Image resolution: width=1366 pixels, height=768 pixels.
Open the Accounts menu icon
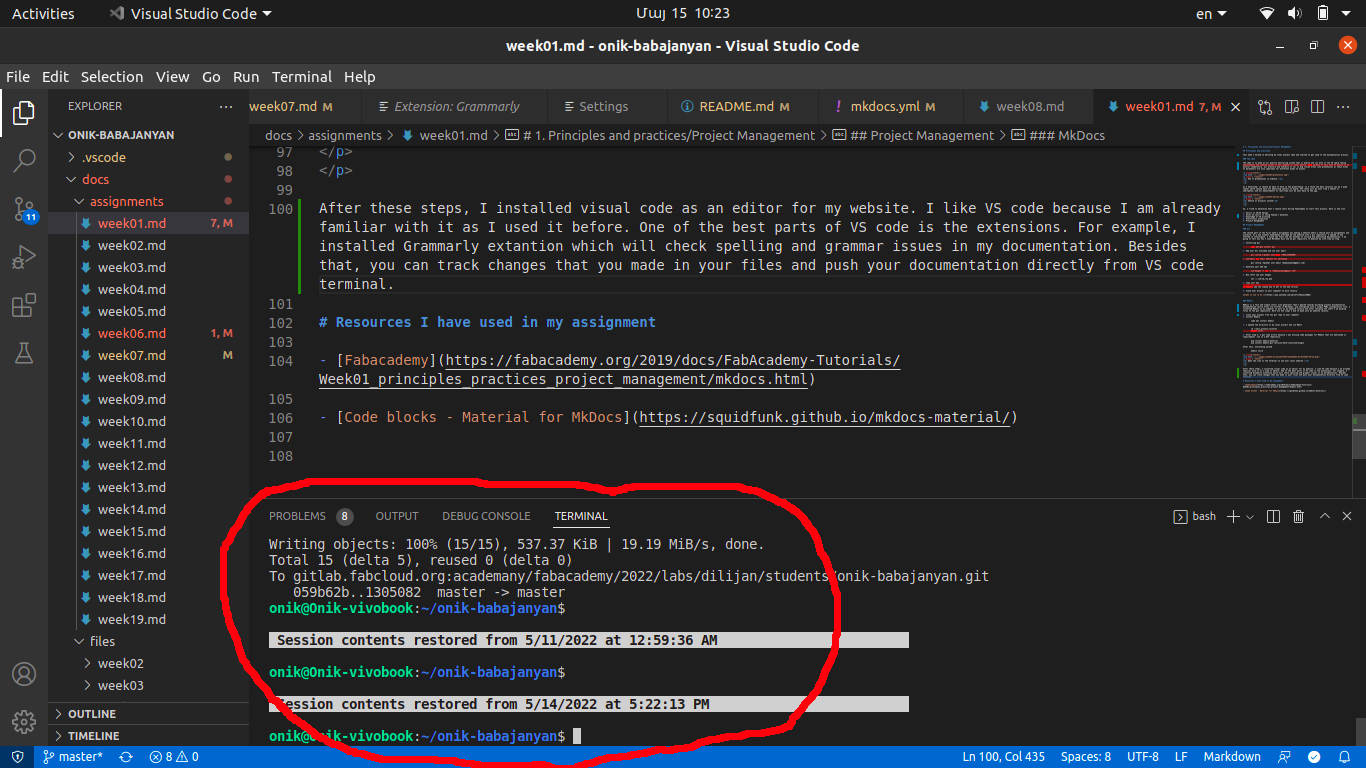pos(24,674)
